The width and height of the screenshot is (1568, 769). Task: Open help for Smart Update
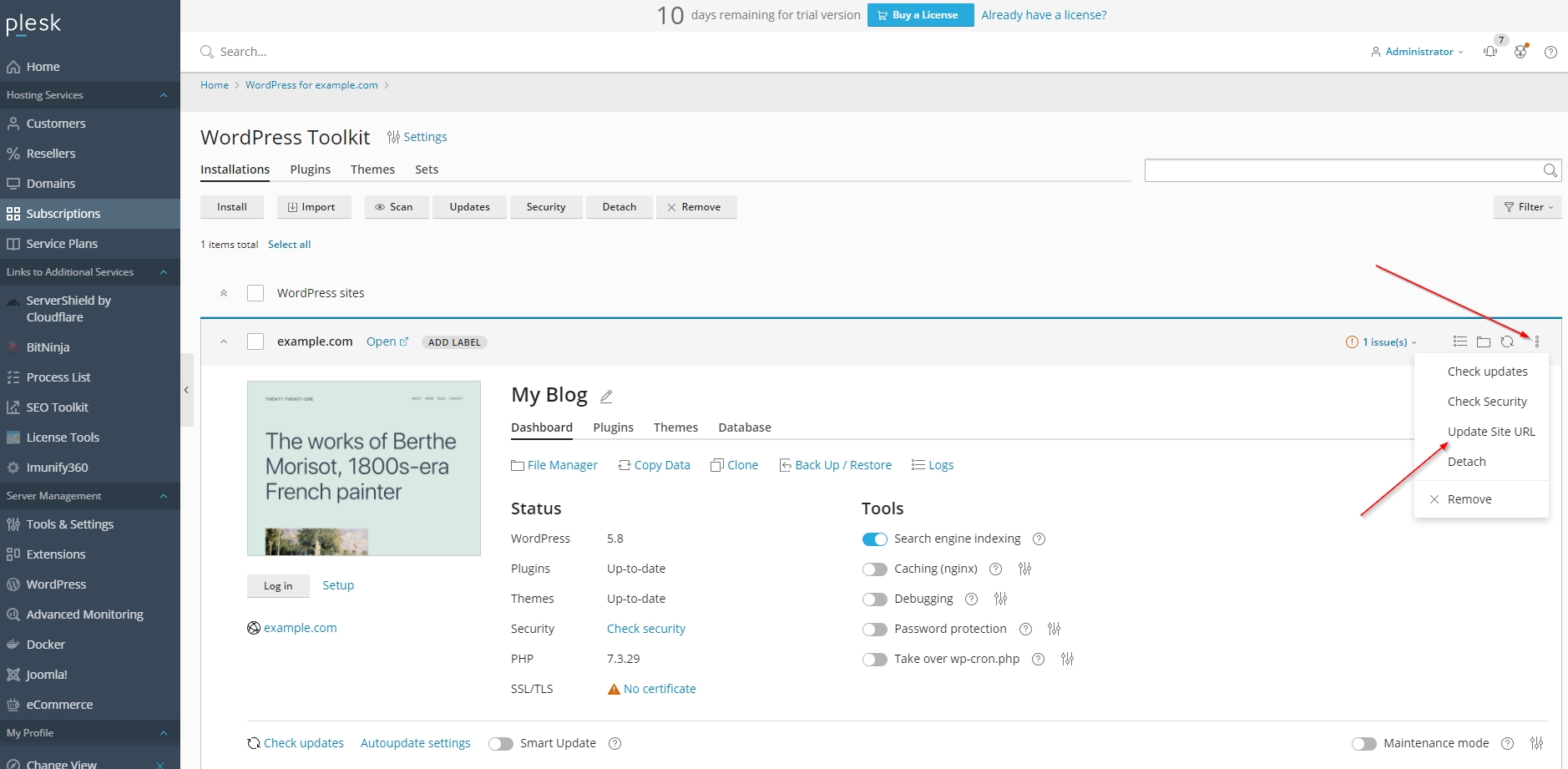(x=615, y=743)
